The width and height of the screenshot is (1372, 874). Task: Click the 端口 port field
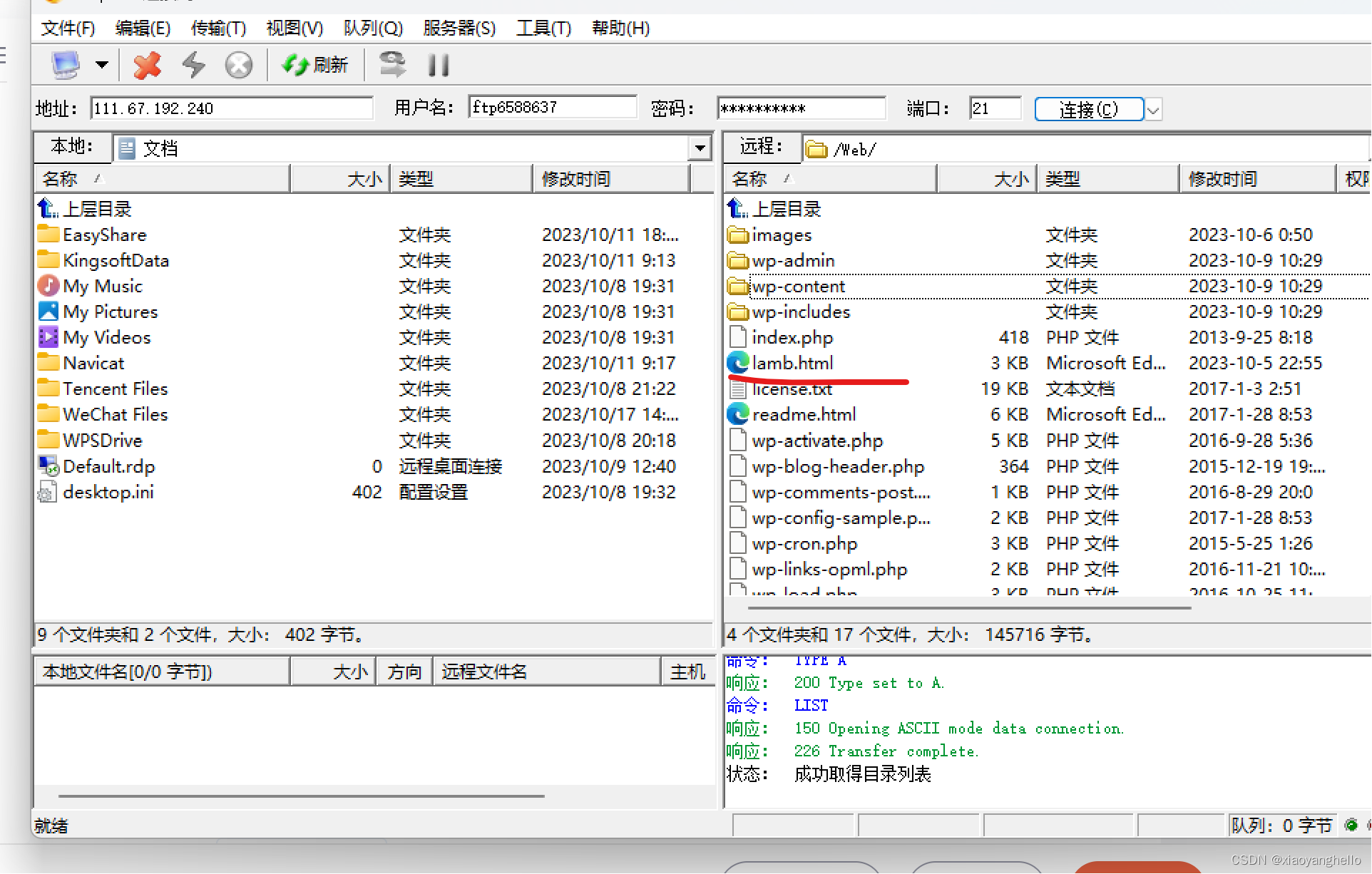pos(995,108)
